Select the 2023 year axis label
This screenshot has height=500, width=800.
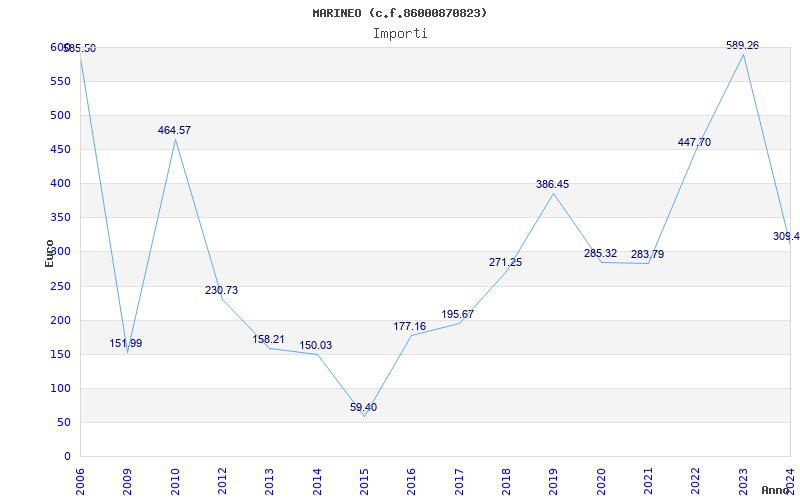(743, 481)
